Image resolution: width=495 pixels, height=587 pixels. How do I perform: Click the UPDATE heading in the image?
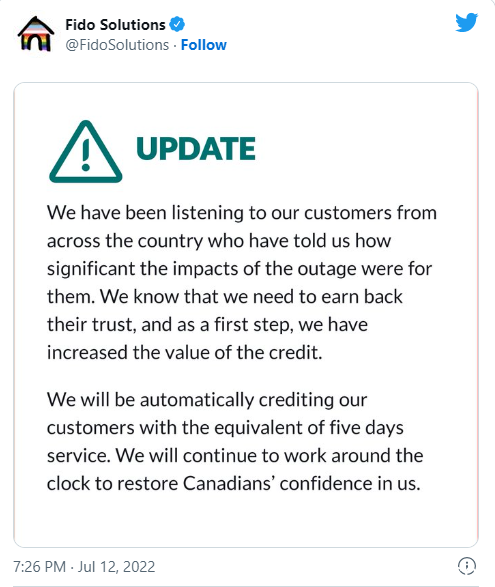coord(196,149)
